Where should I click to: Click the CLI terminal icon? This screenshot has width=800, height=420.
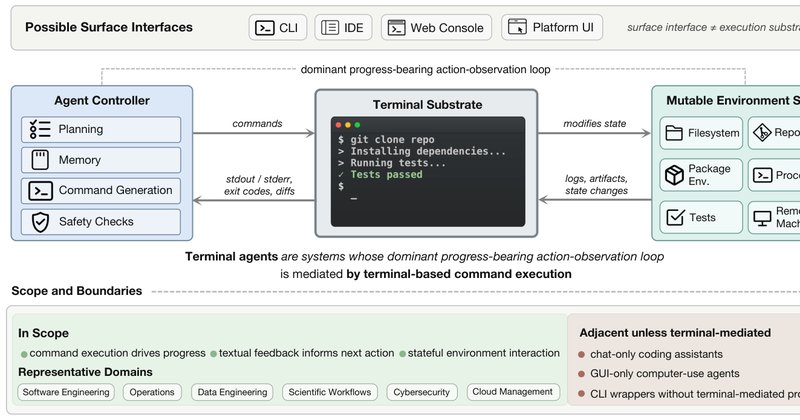(x=264, y=28)
